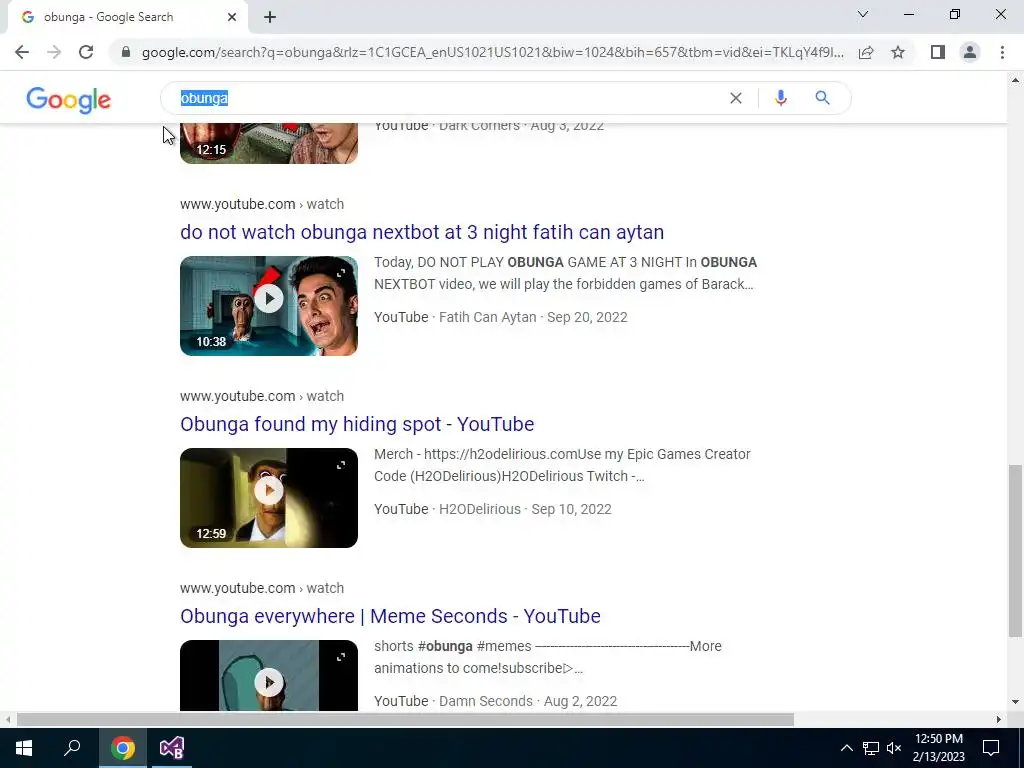Click the horizontal scrollbar thumb
This screenshot has height=768, width=1024.
[x=405, y=719]
